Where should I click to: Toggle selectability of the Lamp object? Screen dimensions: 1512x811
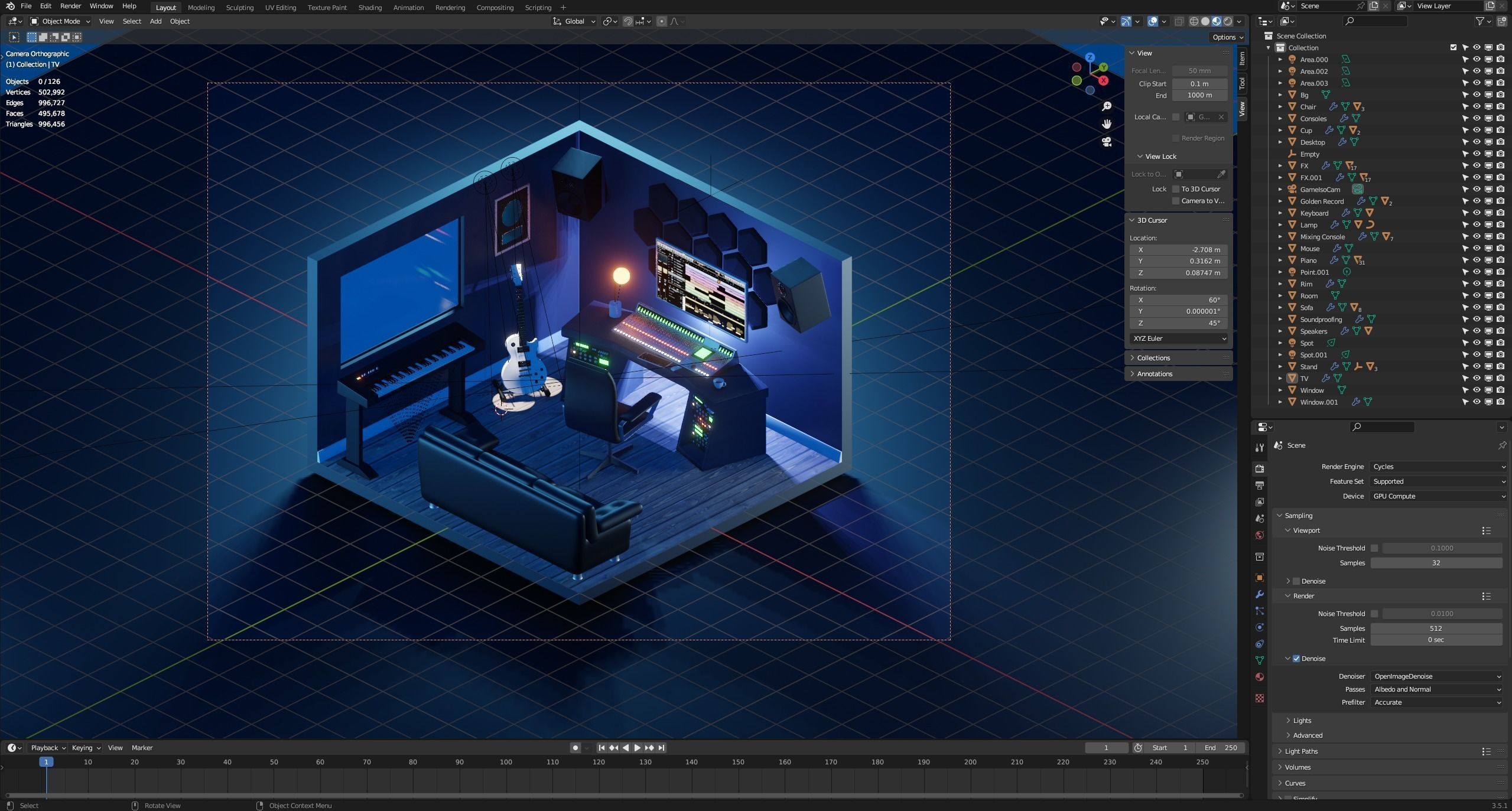pos(1465,225)
